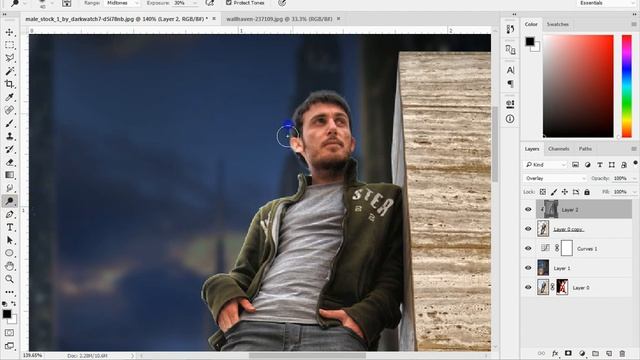The height and width of the screenshot is (360, 640).
Task: Open the Info panel icon
Action: pos(510,119)
